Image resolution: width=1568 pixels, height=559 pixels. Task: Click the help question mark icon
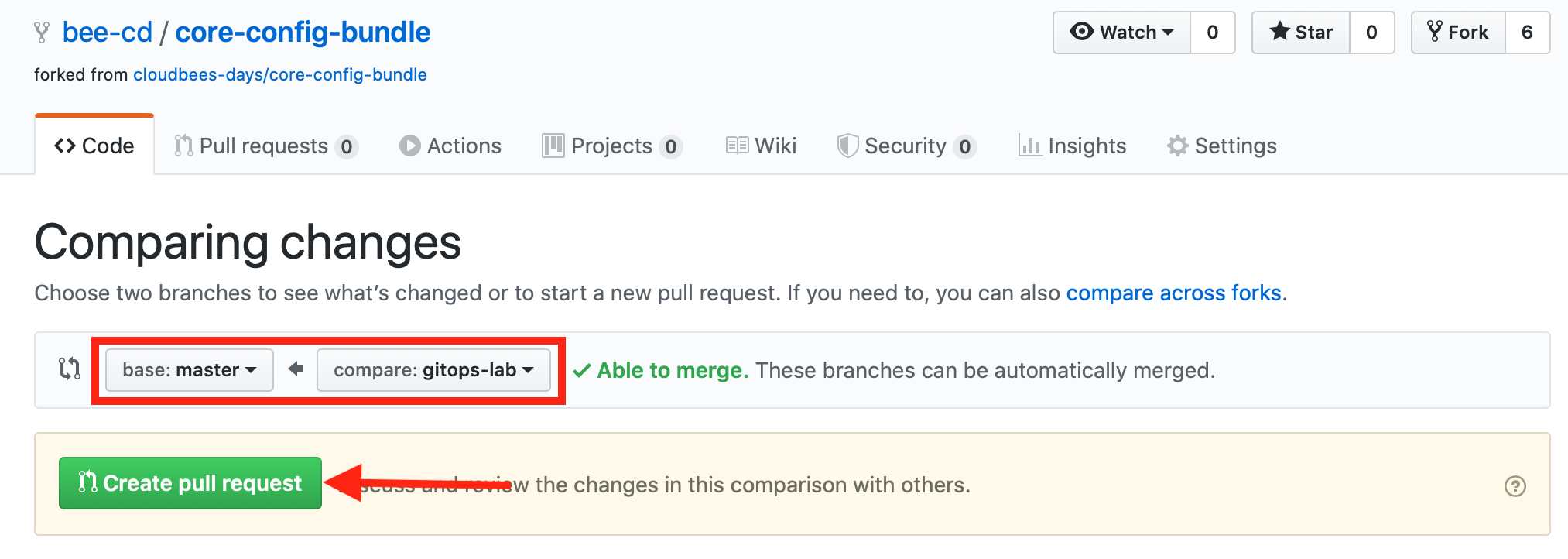pos(1515,486)
